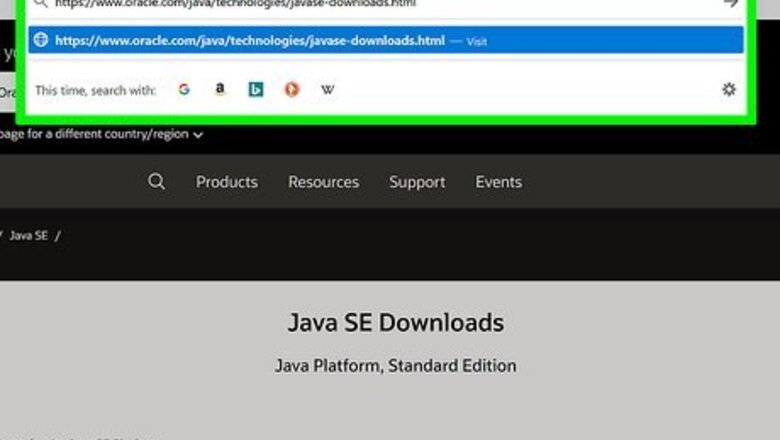Open the Products menu

[x=227, y=182]
